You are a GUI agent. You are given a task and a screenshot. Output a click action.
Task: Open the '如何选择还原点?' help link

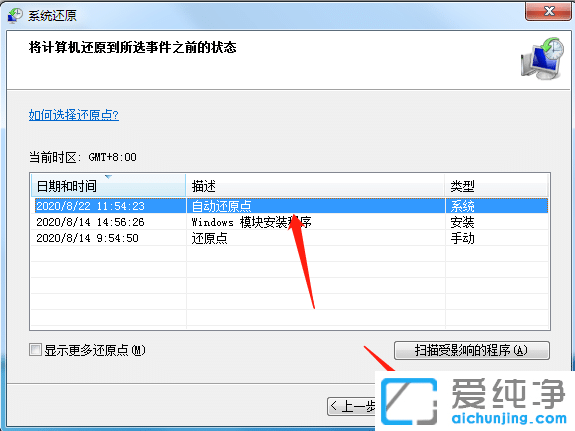click(74, 115)
